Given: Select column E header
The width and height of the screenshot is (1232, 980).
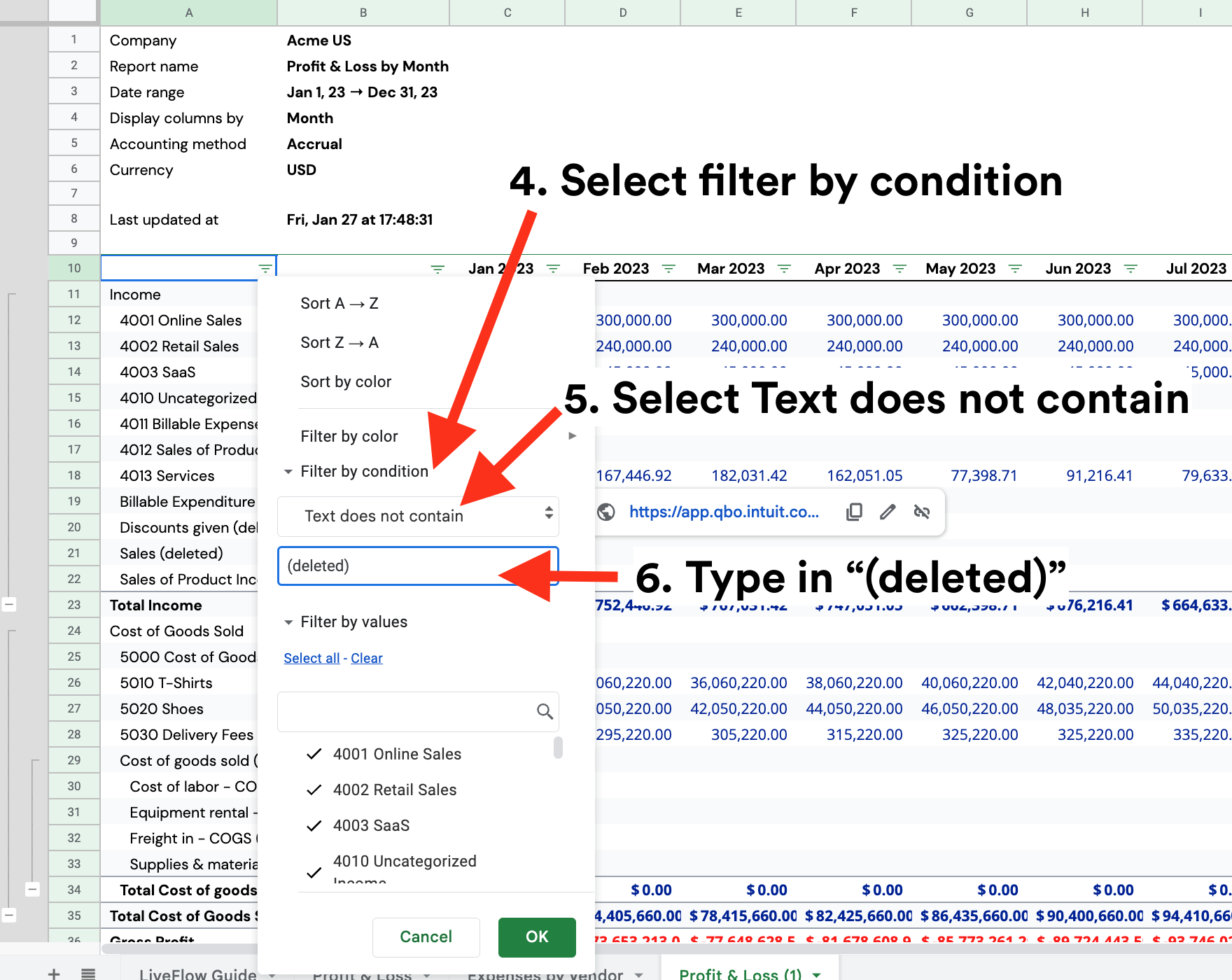Looking at the screenshot, I should point(738,13).
